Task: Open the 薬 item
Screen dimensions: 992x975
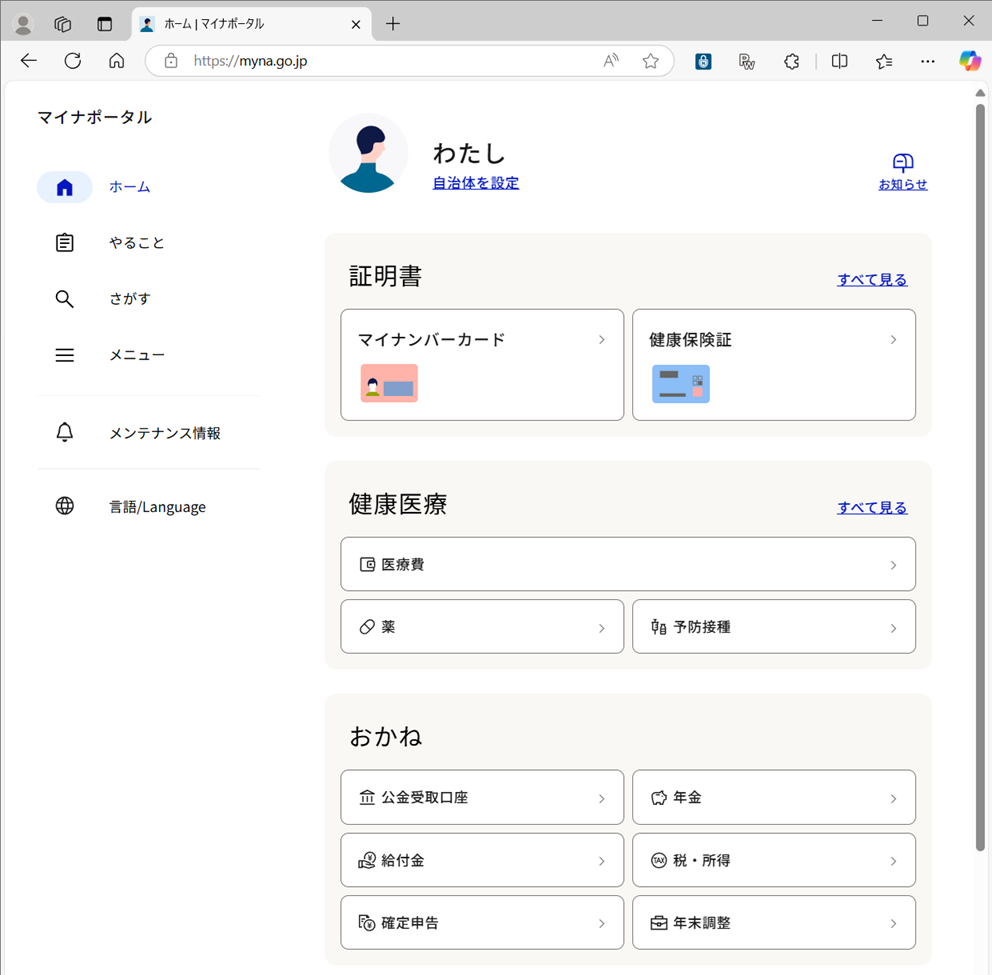Action: 482,626
